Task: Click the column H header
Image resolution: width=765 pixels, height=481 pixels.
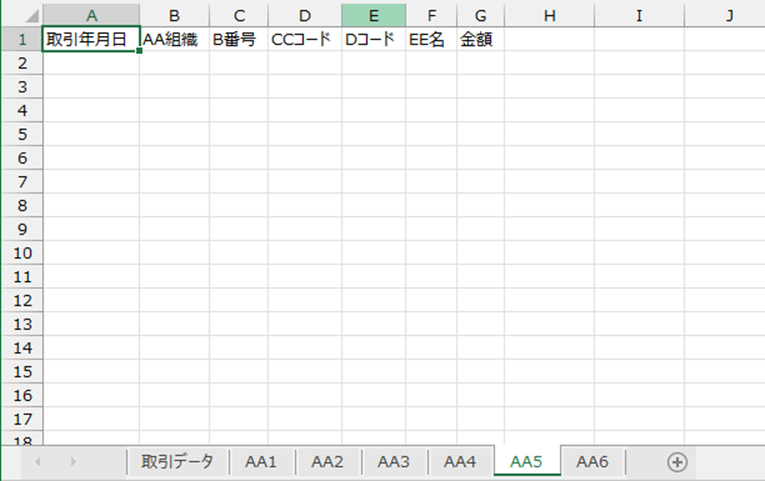Action: 549,16
